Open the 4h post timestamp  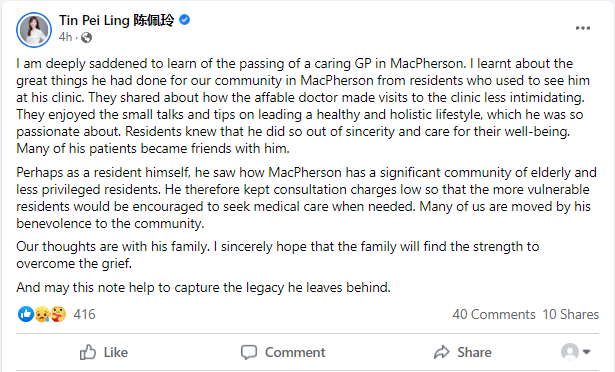tap(66, 37)
